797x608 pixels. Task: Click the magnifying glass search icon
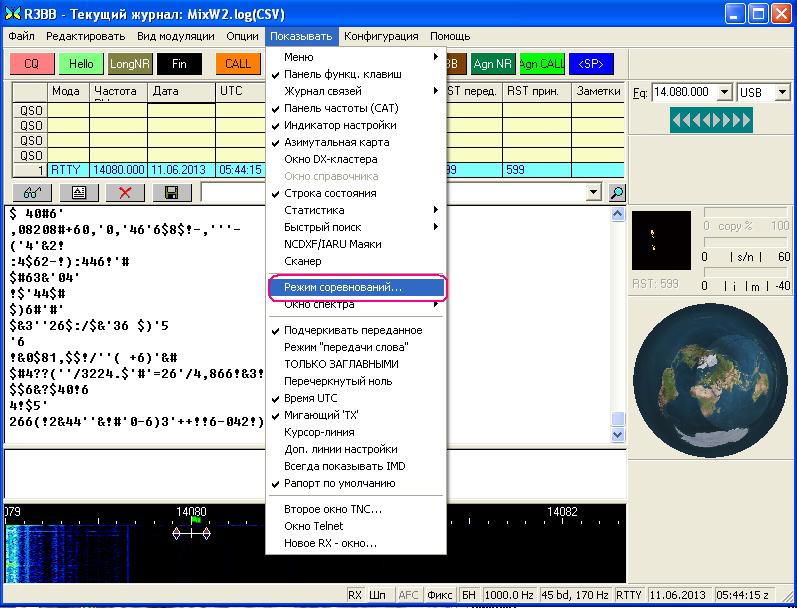617,193
